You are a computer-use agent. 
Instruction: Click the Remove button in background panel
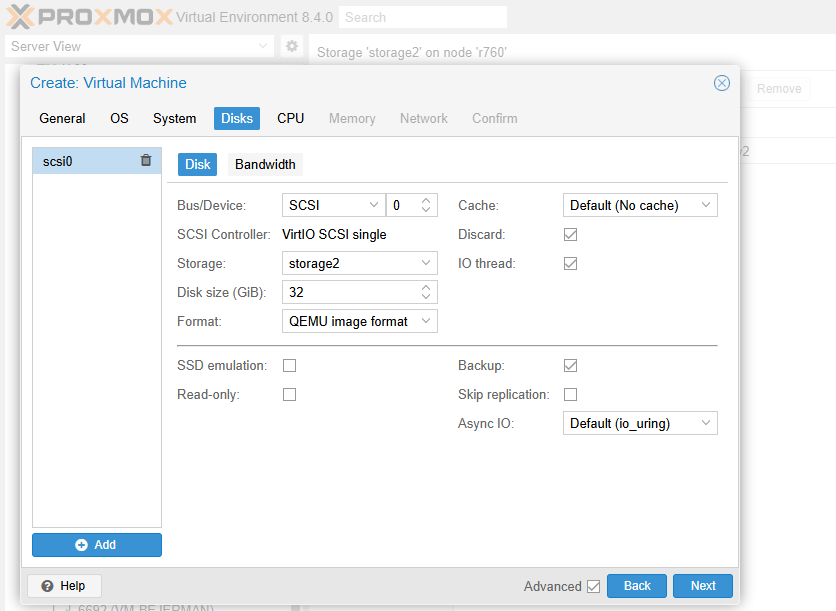point(779,89)
